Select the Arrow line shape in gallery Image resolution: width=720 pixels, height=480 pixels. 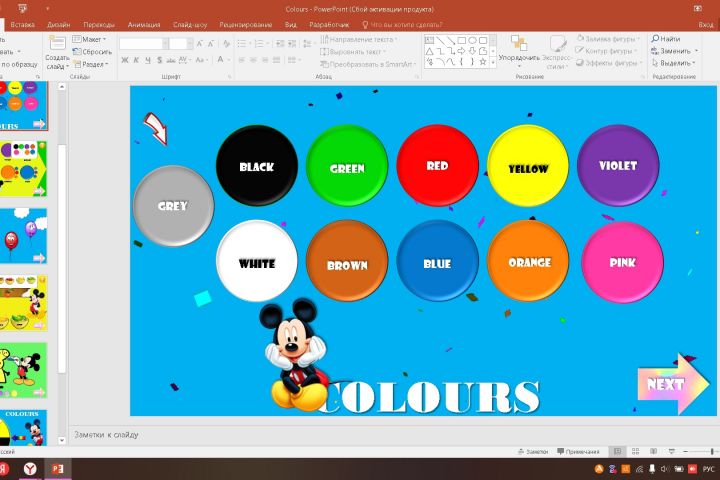tap(451, 40)
